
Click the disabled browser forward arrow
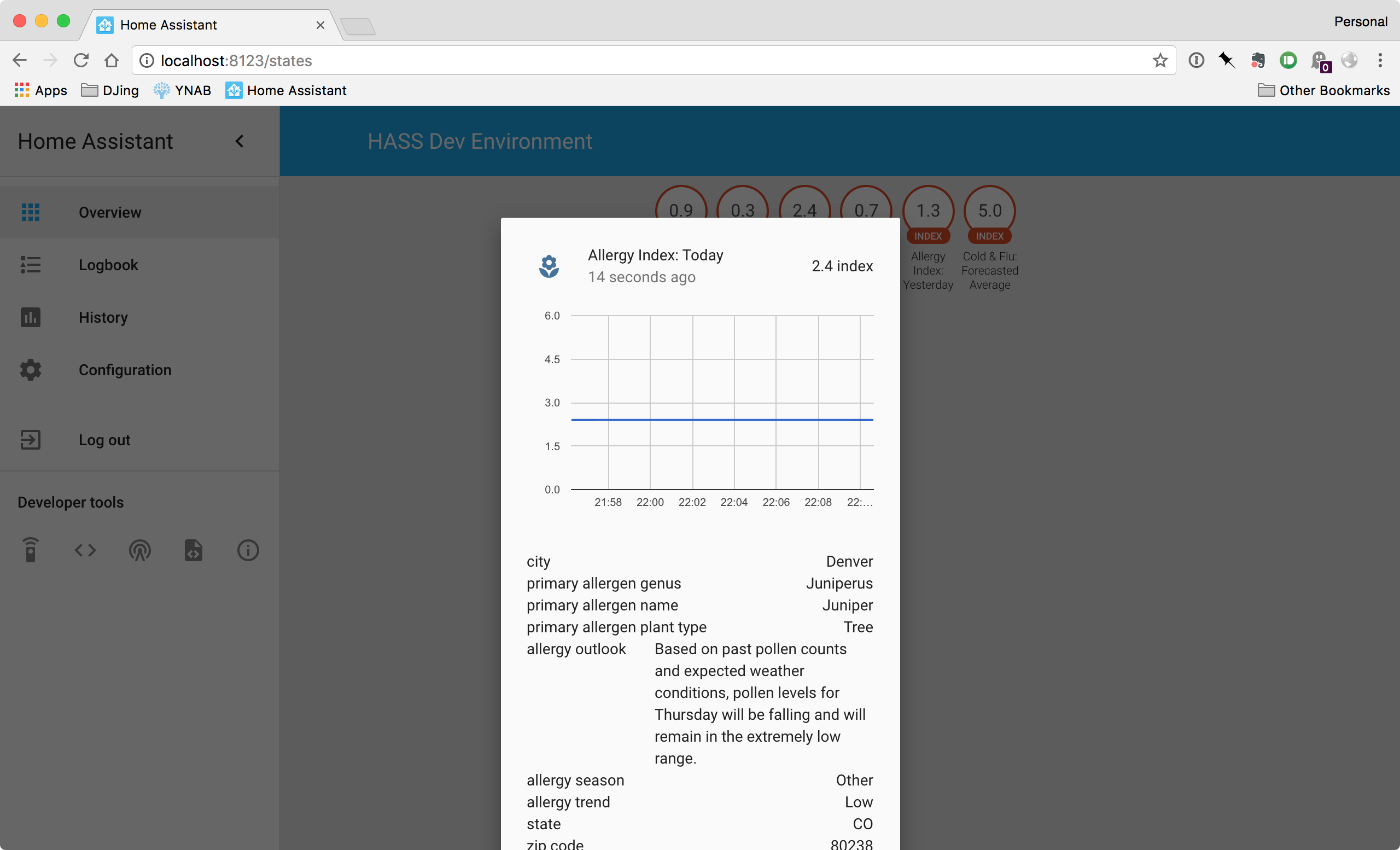(50, 60)
